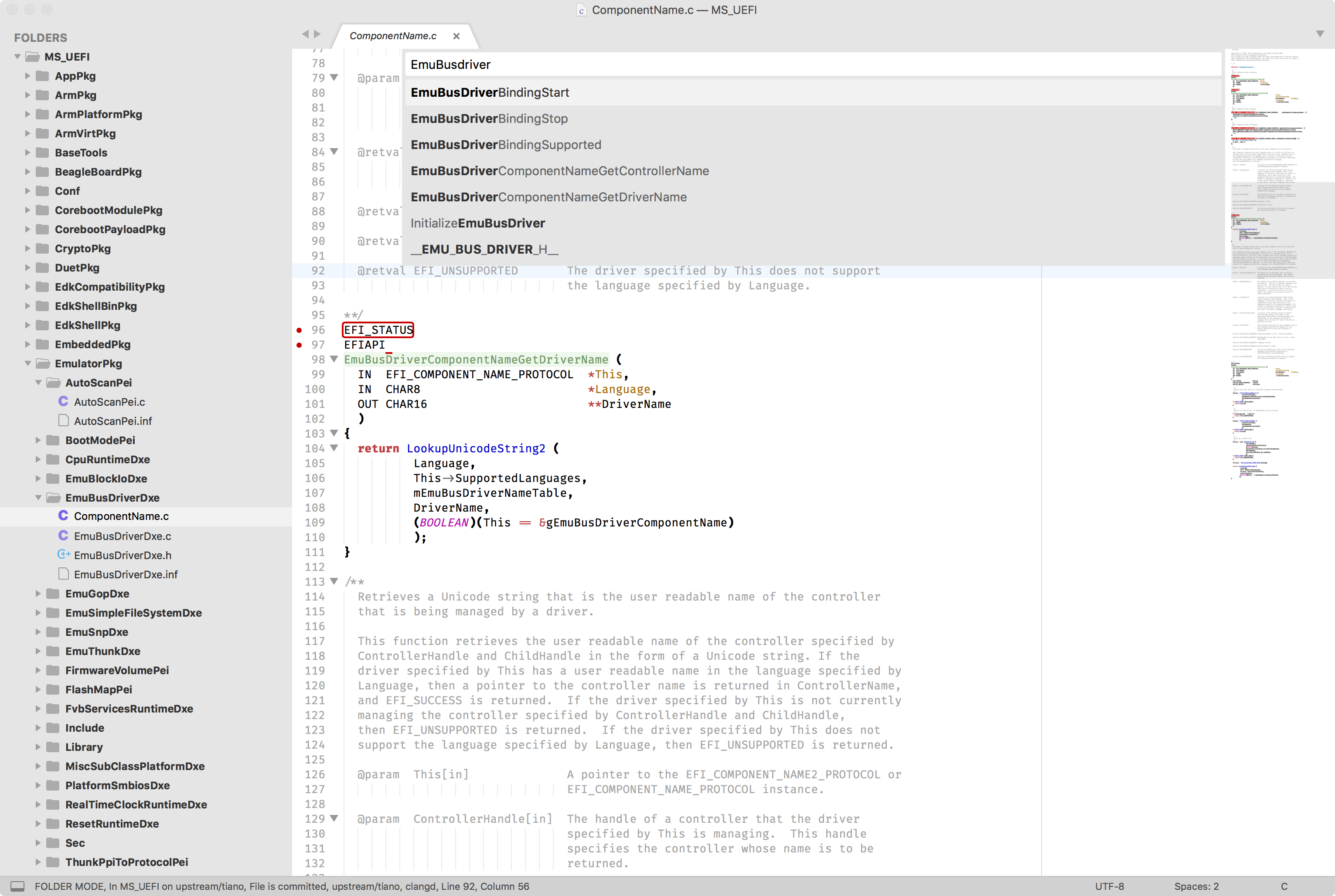Select the ThunkPpiToProtocolPei folder
The image size is (1335, 896).
pos(126,862)
